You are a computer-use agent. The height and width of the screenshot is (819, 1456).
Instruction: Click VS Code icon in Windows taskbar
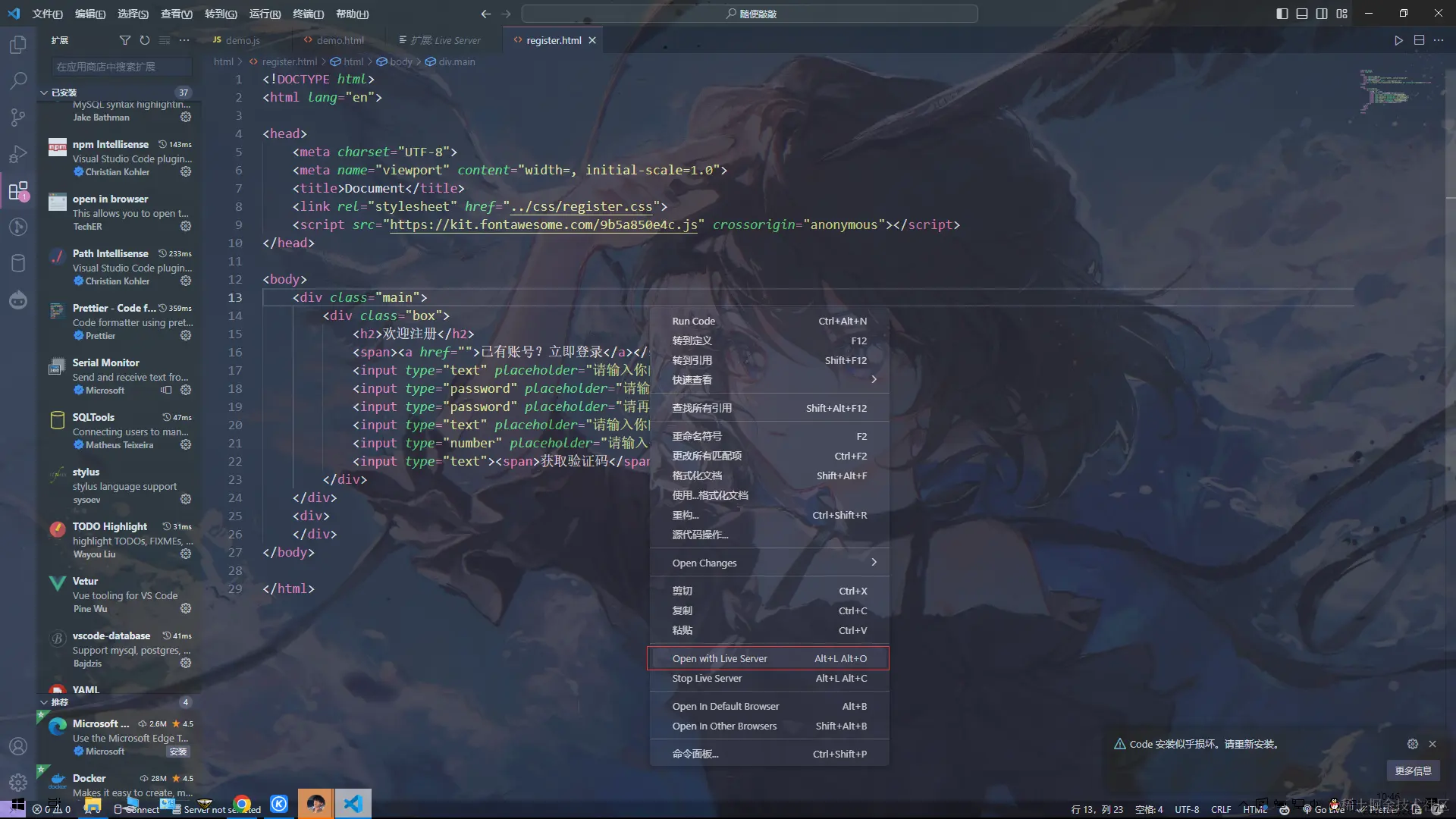pos(353,804)
